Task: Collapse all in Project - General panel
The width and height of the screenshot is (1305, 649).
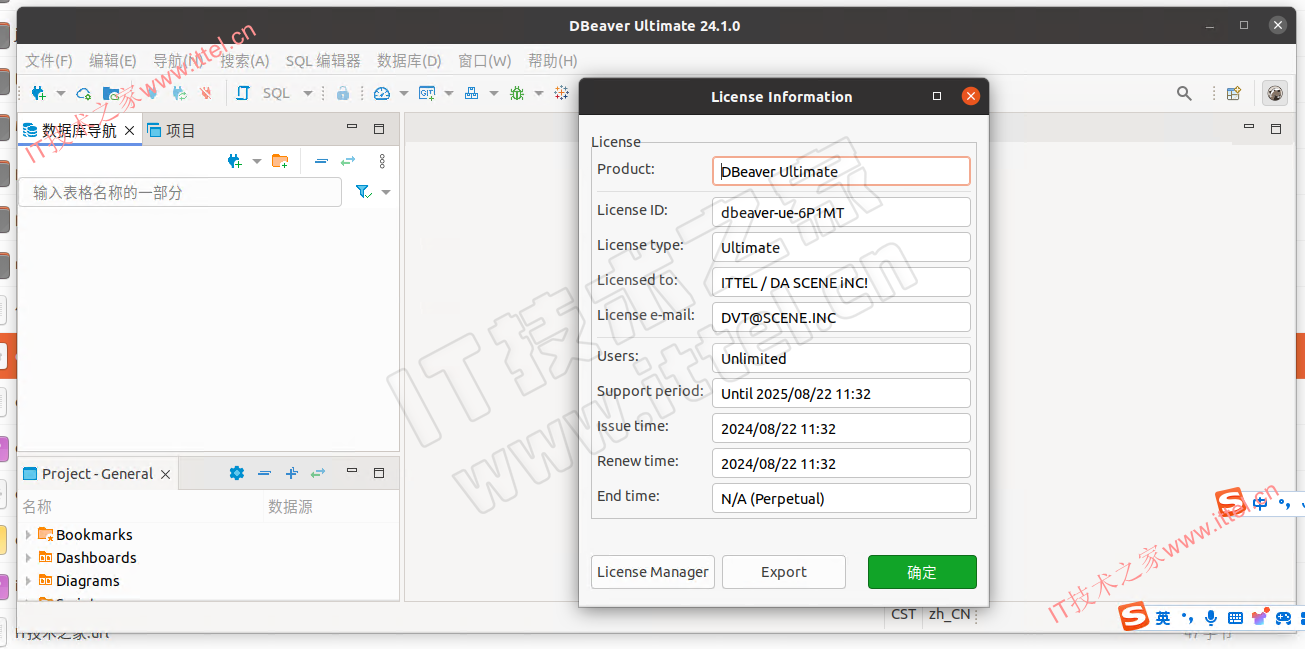Action: 264,473
